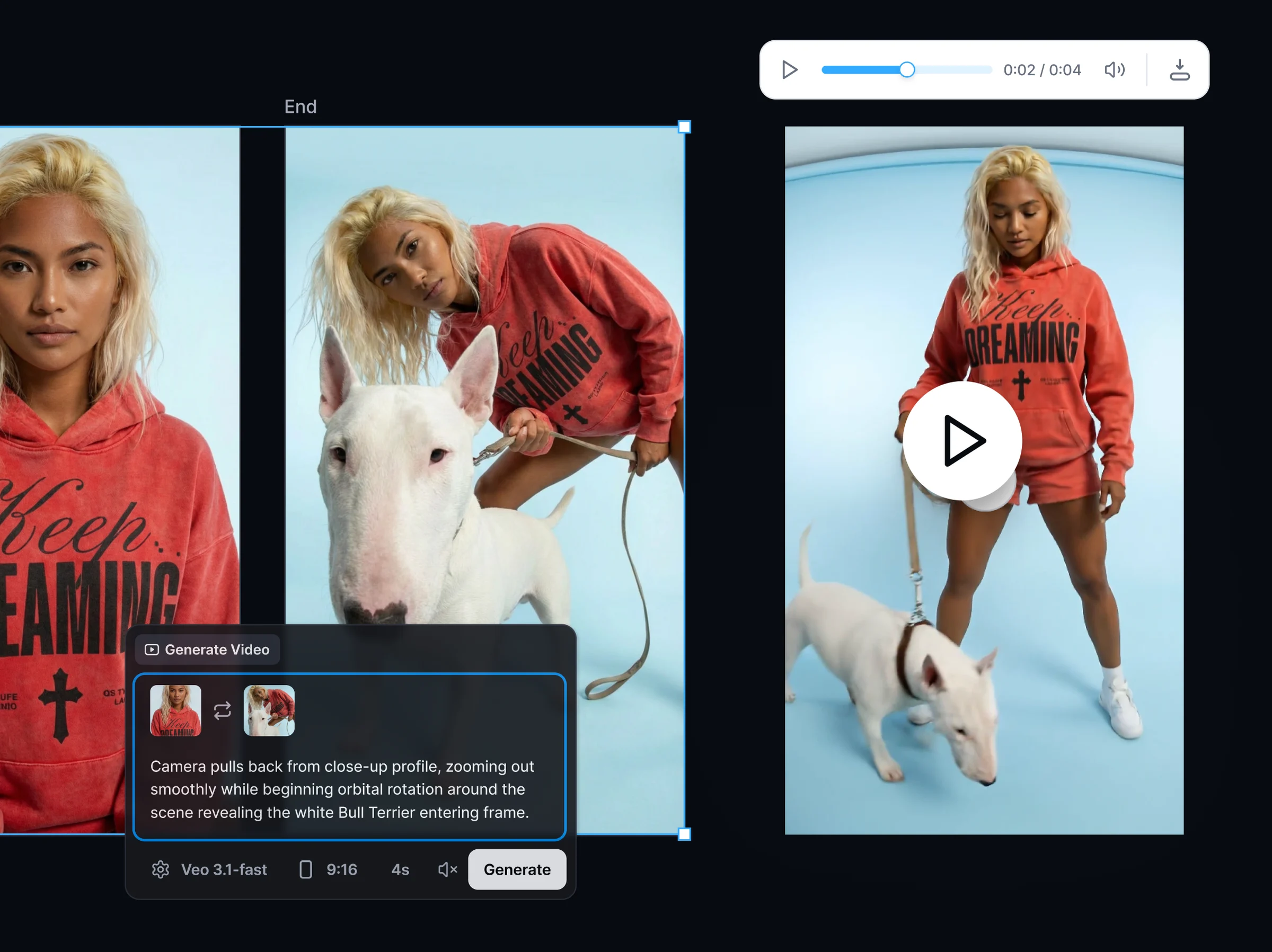Click the large play button on video
This screenshot has height=952, width=1272.
(x=962, y=441)
